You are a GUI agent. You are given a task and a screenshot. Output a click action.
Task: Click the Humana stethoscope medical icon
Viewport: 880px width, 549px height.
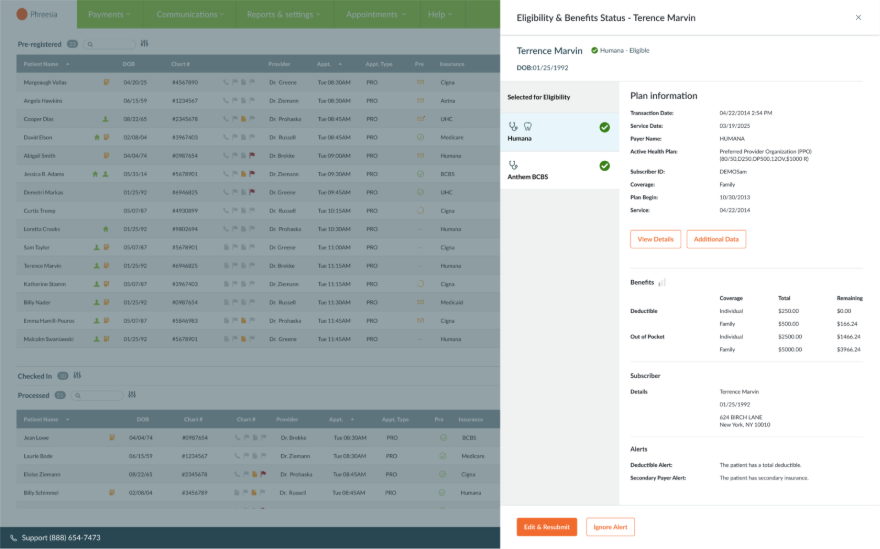(514, 127)
